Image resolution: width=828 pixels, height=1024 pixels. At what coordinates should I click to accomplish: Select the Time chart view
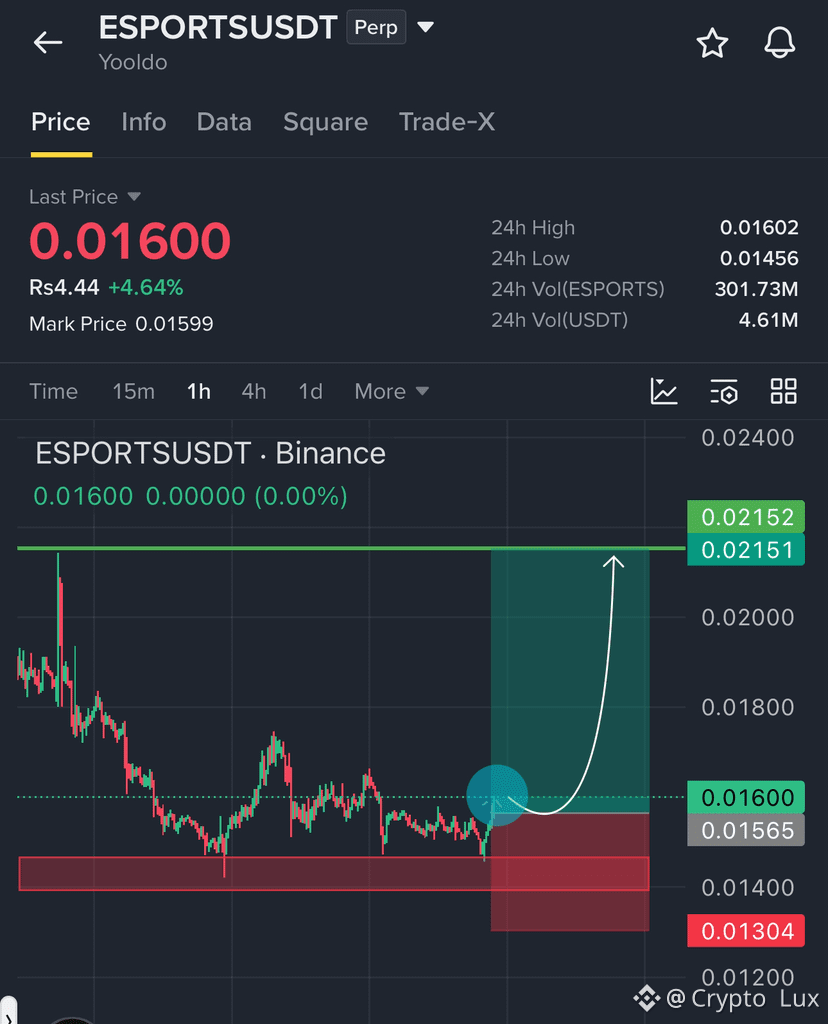54,391
